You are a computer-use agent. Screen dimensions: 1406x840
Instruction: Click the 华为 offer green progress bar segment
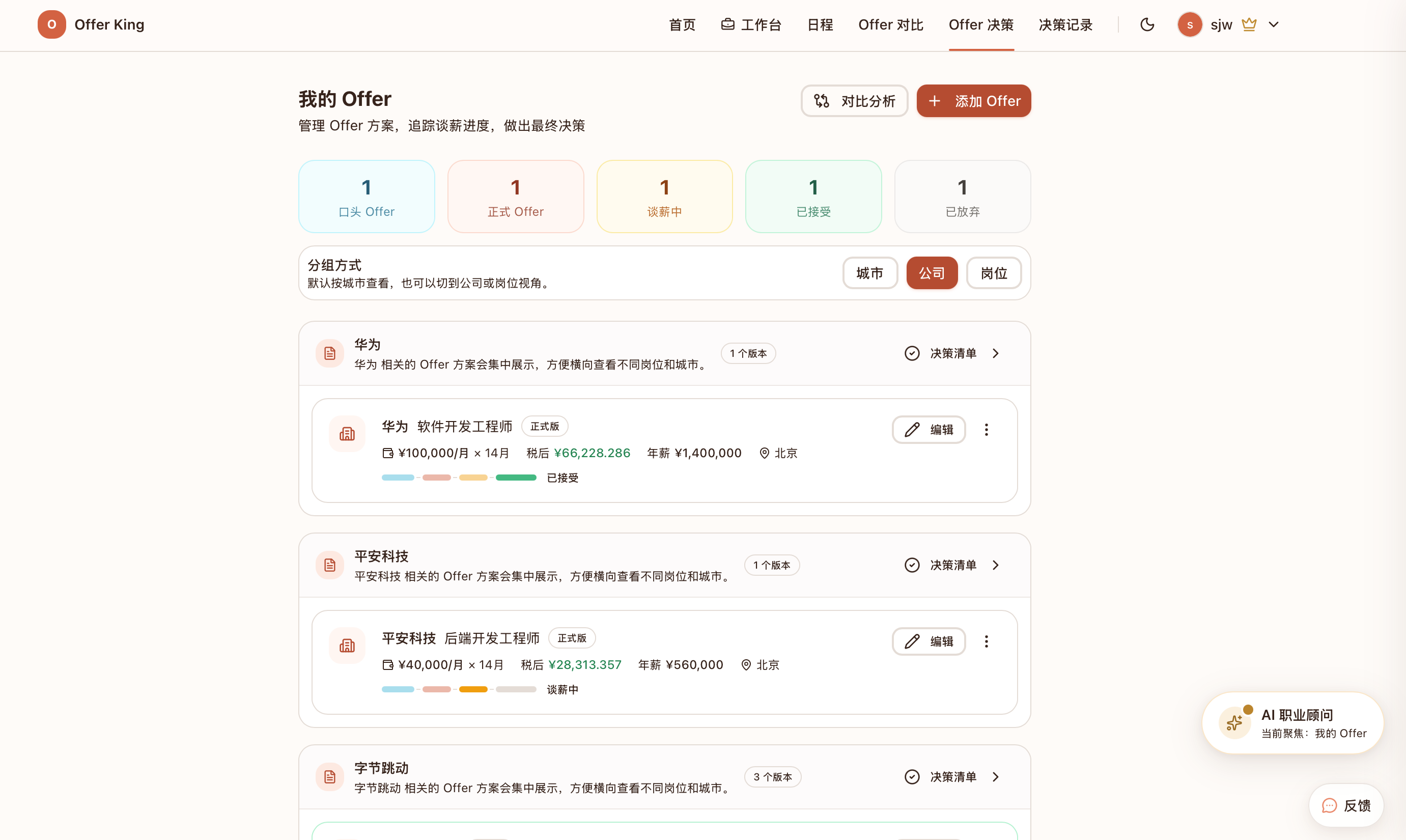[x=516, y=478]
